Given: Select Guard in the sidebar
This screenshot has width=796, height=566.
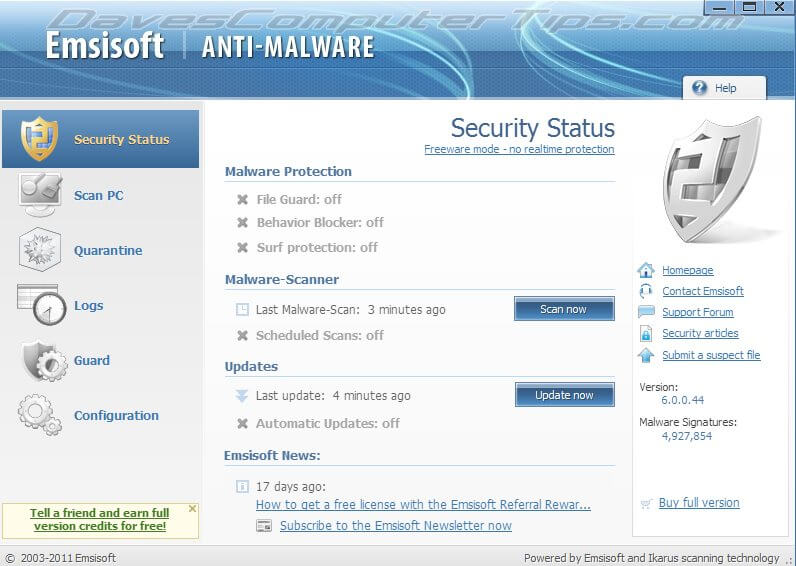Looking at the screenshot, I should [92, 360].
